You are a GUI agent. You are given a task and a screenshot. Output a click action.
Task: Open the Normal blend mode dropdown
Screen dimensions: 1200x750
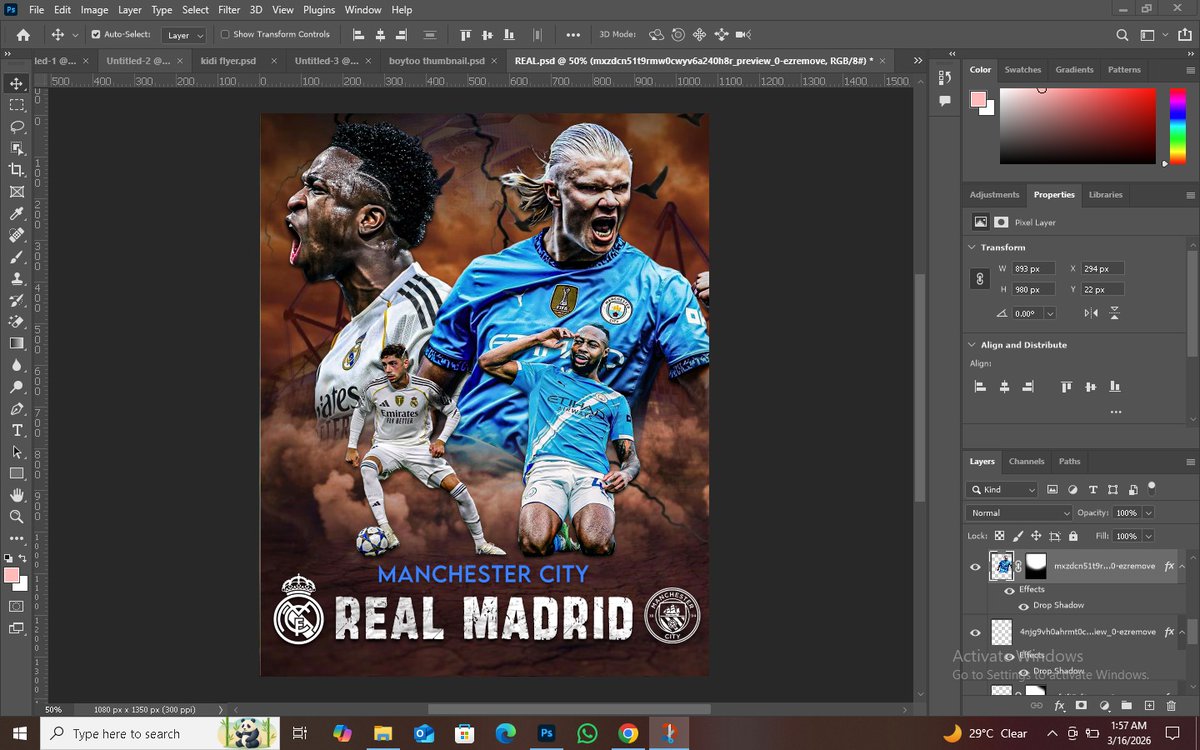coord(1020,513)
